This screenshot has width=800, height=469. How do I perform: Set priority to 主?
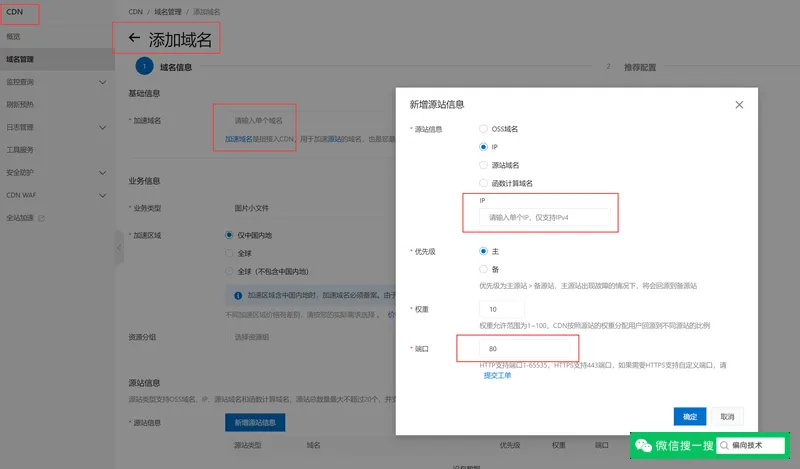[483, 251]
